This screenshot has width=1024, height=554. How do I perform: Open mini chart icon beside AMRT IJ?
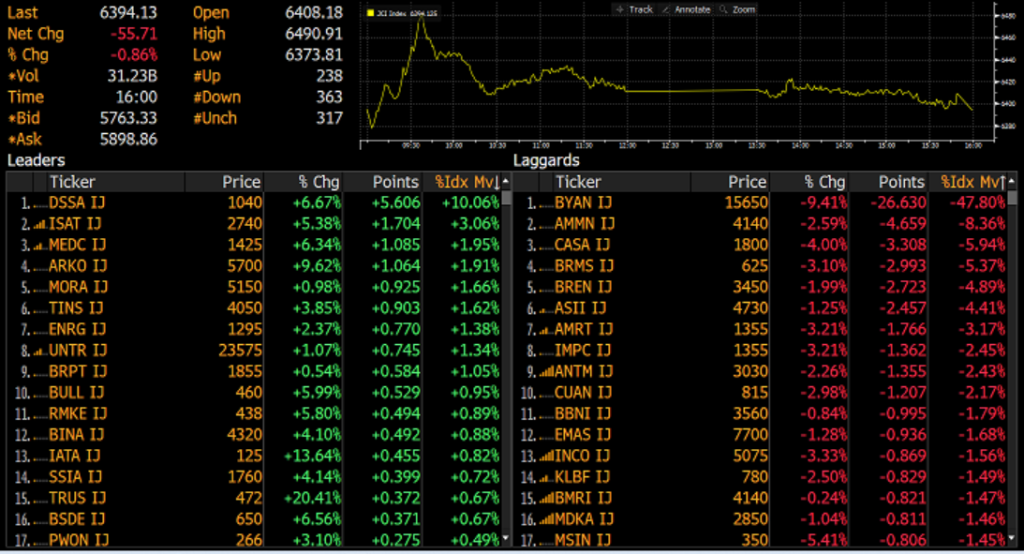546,330
